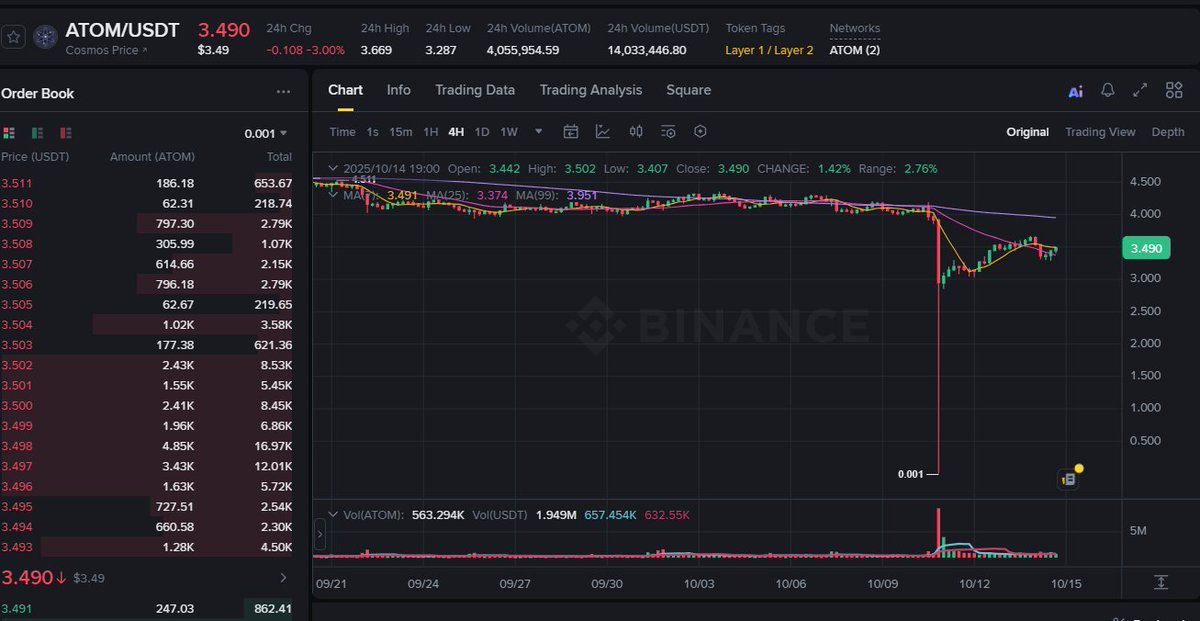Select sell order at price 3.493
The image size is (1200, 621).
(x=146, y=547)
